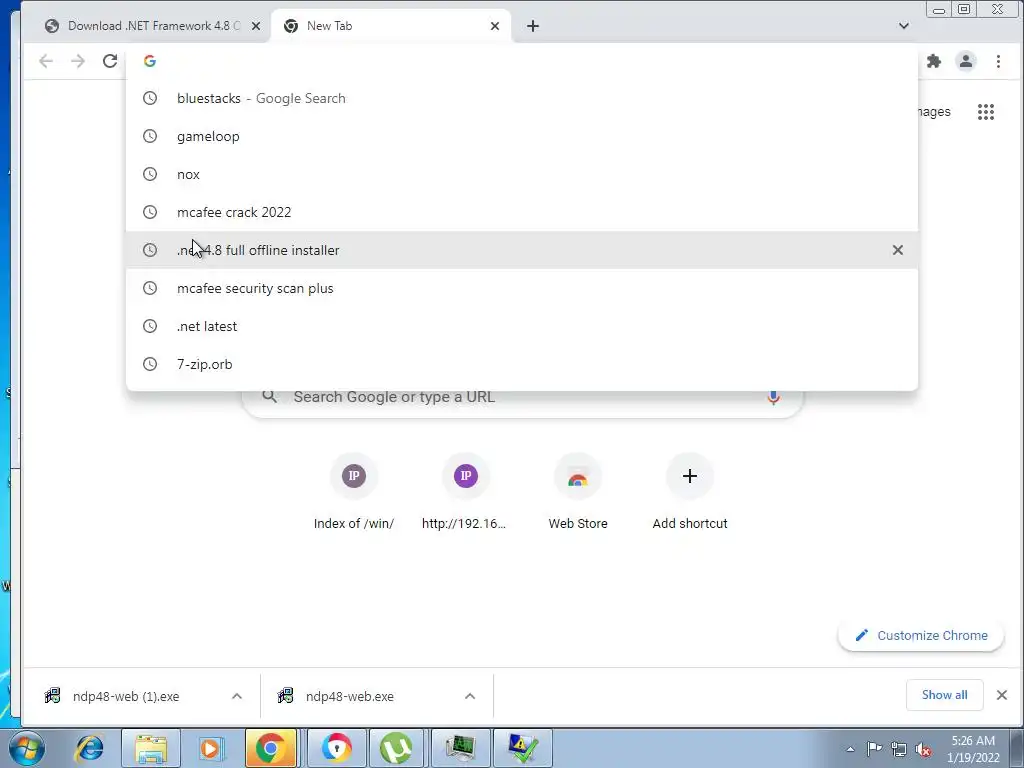The image size is (1024, 768).
Task: Close the downloads bar
Action: click(1002, 695)
